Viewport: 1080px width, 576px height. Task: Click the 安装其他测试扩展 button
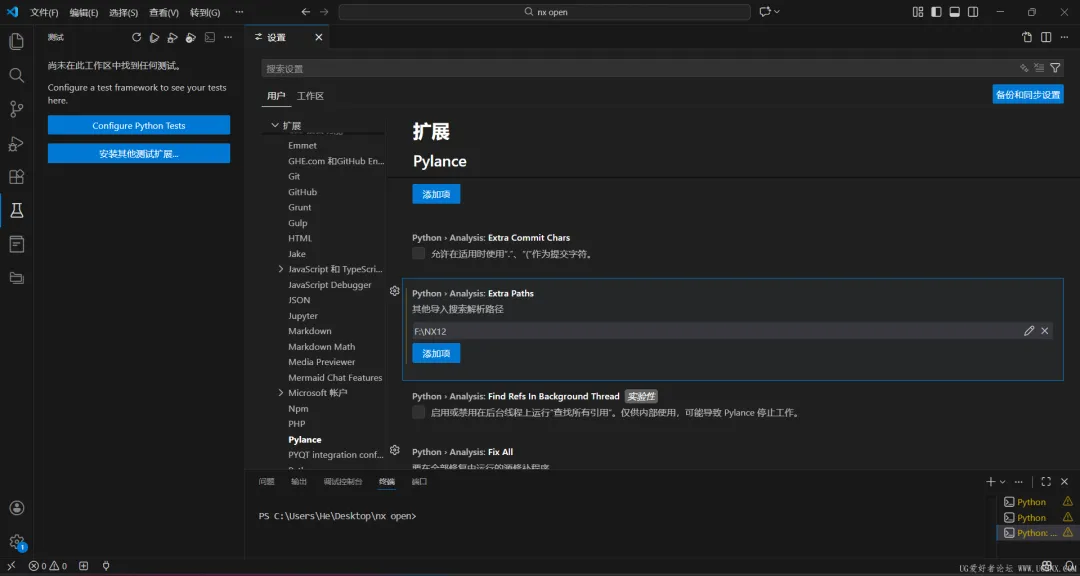point(138,154)
